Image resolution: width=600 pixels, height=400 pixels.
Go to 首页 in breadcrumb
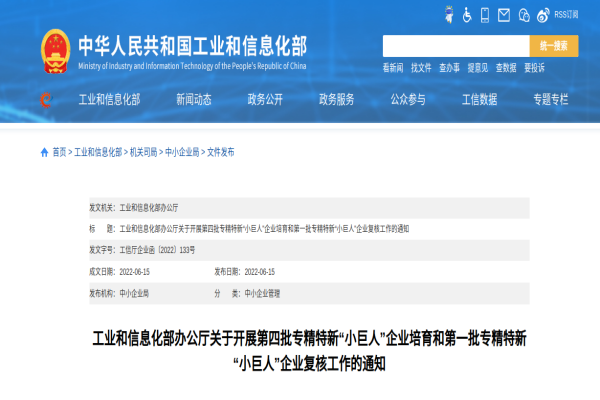(59, 152)
